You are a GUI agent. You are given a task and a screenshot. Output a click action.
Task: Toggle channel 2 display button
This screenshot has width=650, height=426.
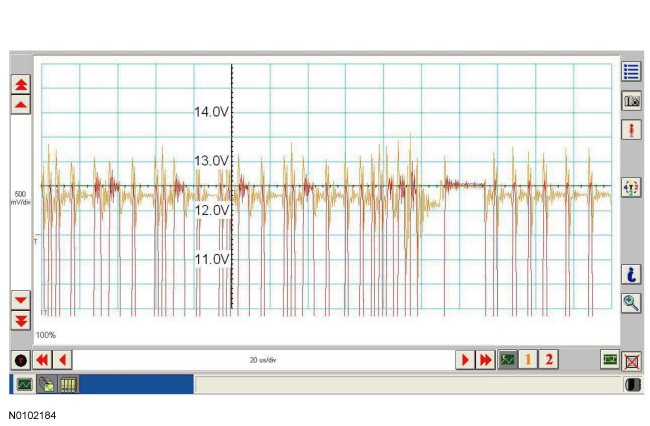548,360
